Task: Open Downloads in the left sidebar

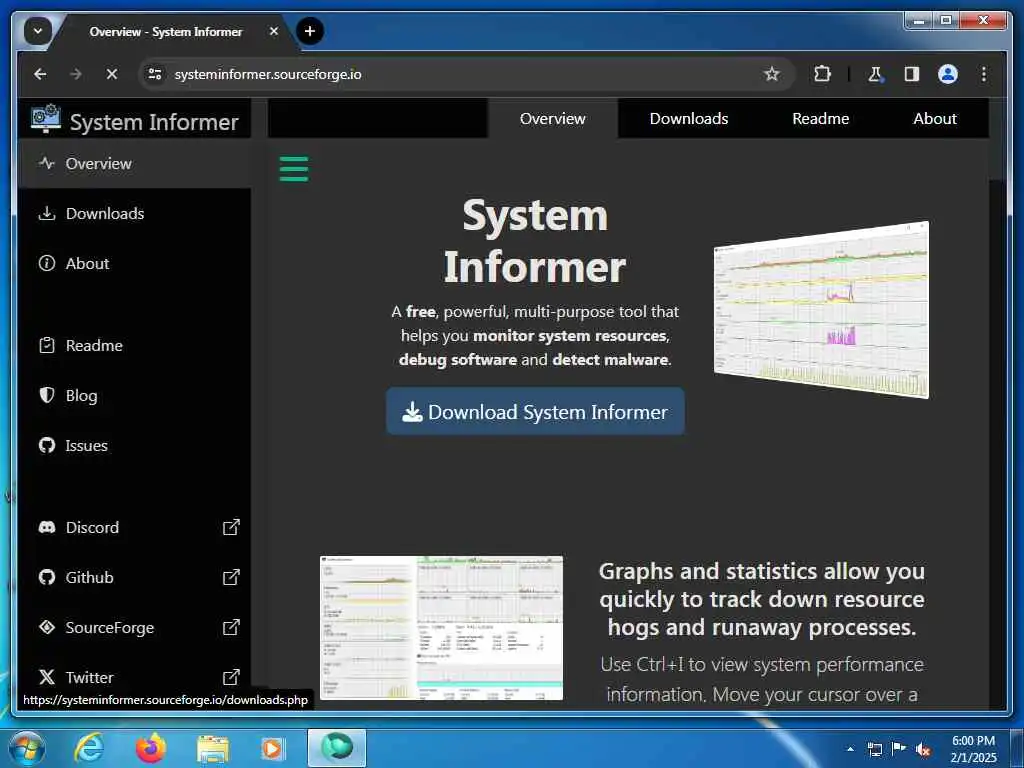Action: 135,214
